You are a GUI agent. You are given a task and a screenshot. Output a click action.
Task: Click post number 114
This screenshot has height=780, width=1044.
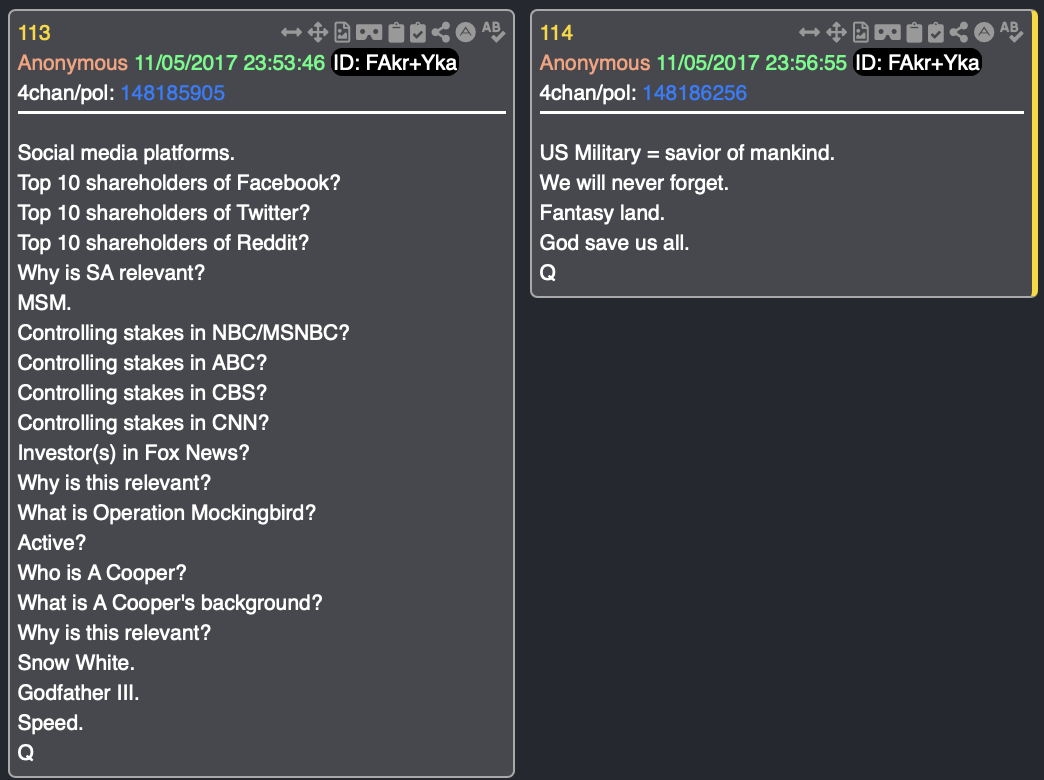pos(556,33)
